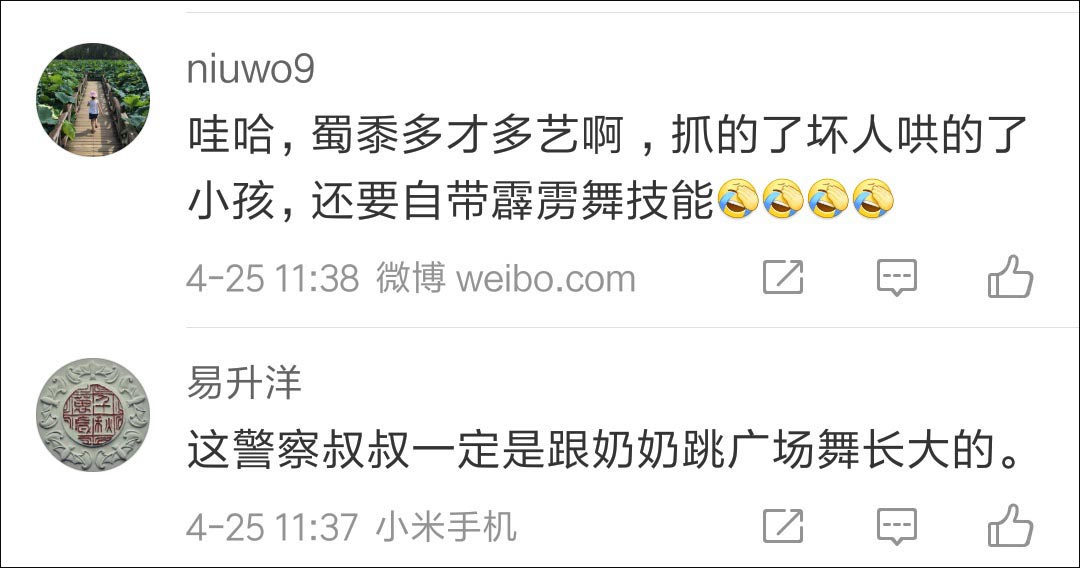
Task: Like niuwo9's comment with thumbs-up icon
Action: [1010, 276]
